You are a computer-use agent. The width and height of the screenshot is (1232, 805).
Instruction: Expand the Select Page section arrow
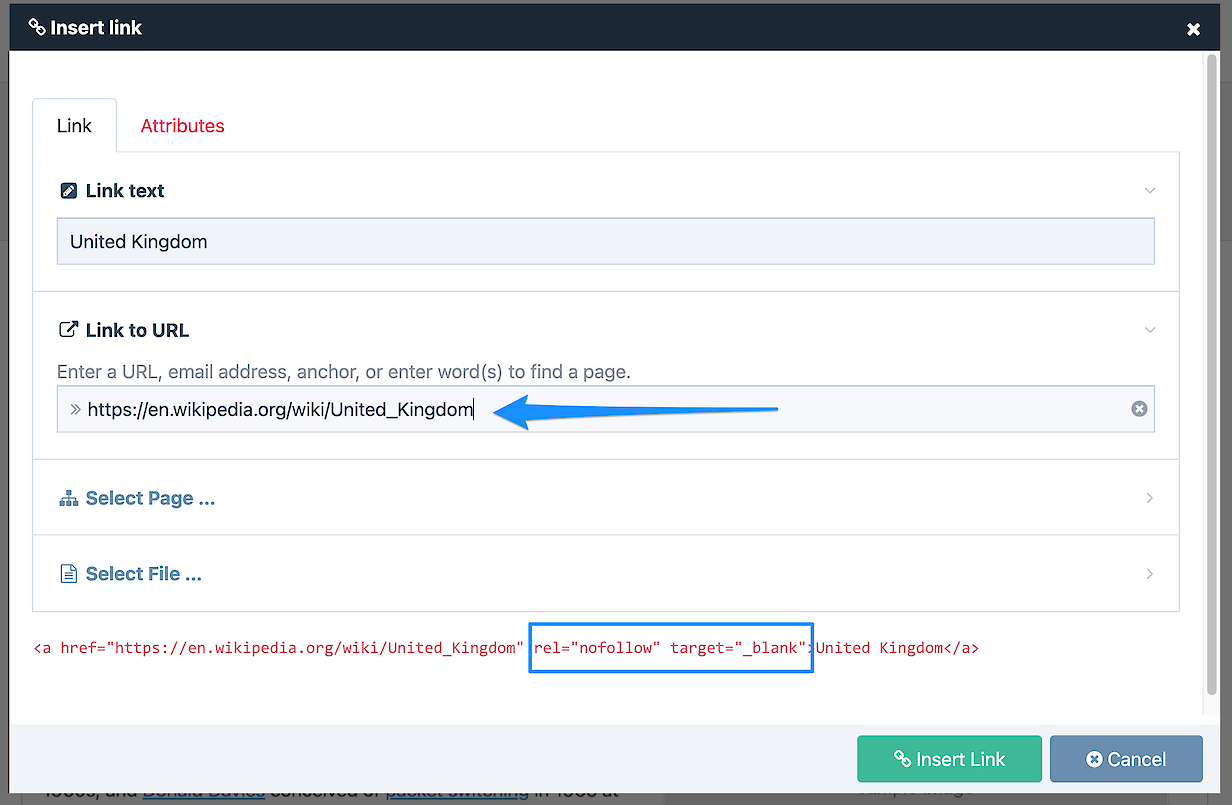pos(1150,498)
